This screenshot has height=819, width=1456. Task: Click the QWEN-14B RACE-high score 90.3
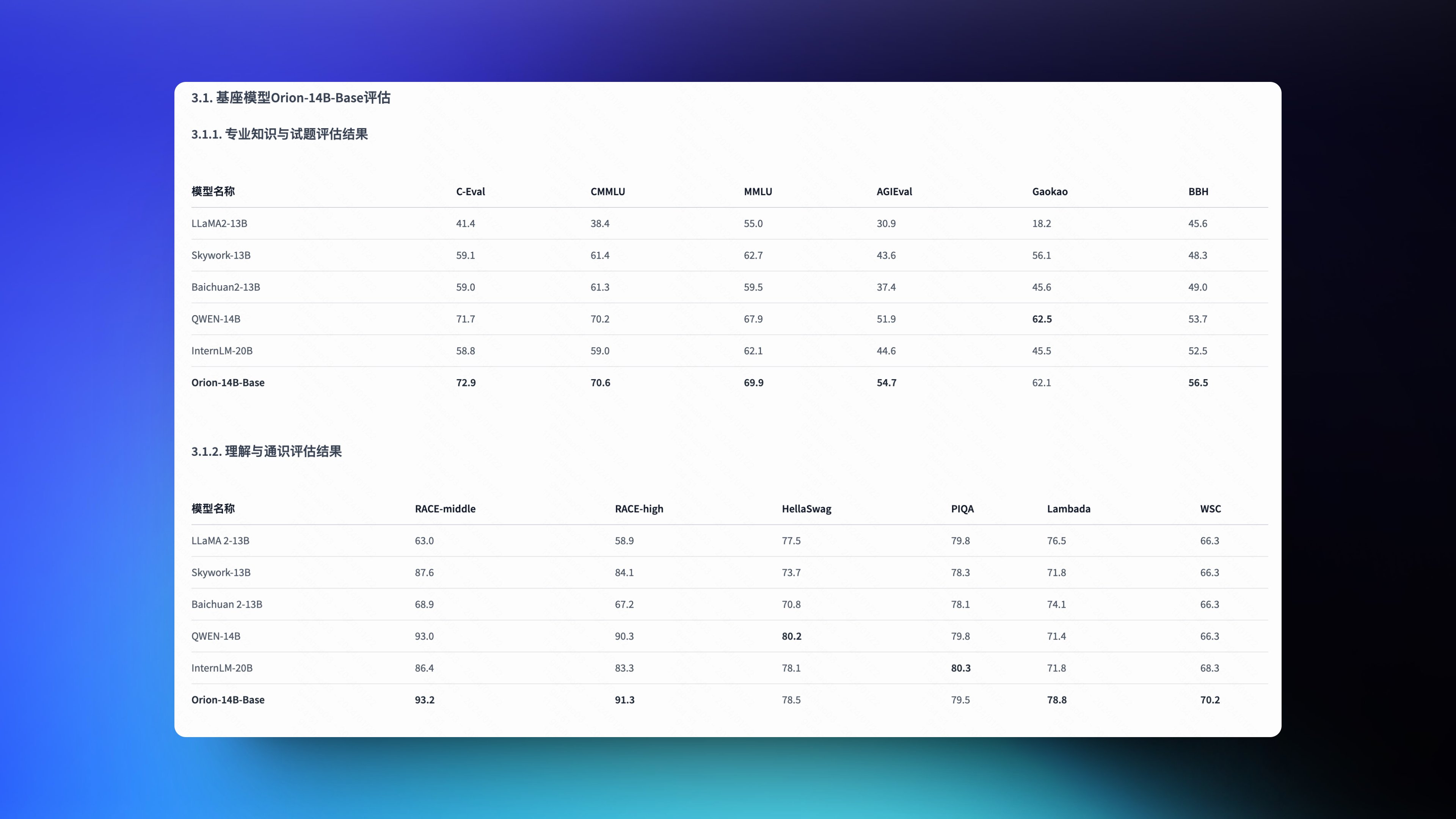pos(624,637)
